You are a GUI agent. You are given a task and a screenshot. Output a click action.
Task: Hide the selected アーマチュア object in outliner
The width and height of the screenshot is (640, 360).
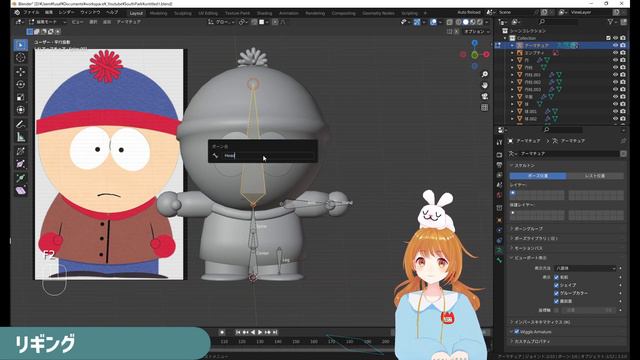pyautogui.click(x=615, y=45)
